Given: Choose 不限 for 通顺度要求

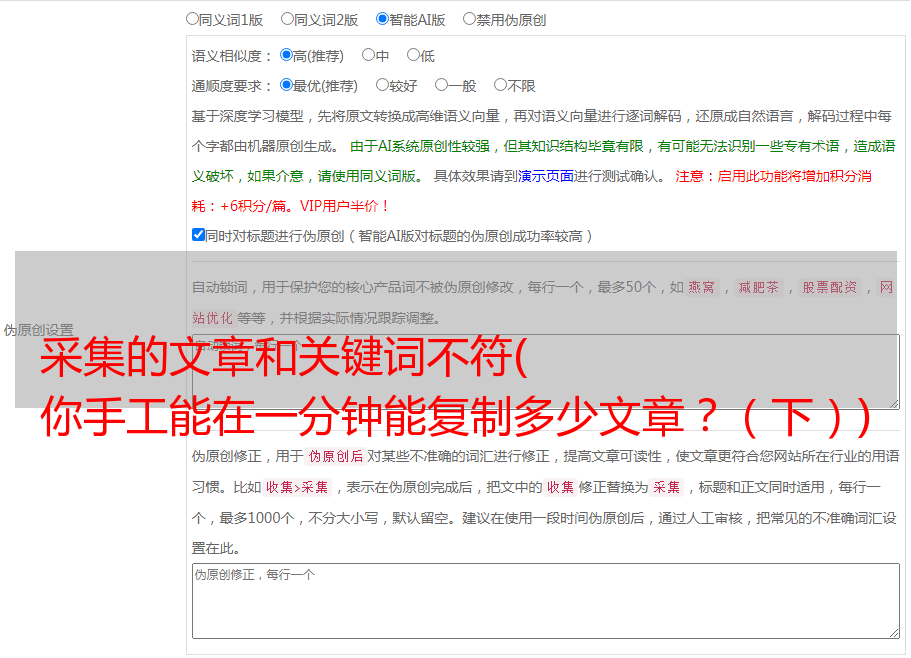Looking at the screenshot, I should (500, 85).
